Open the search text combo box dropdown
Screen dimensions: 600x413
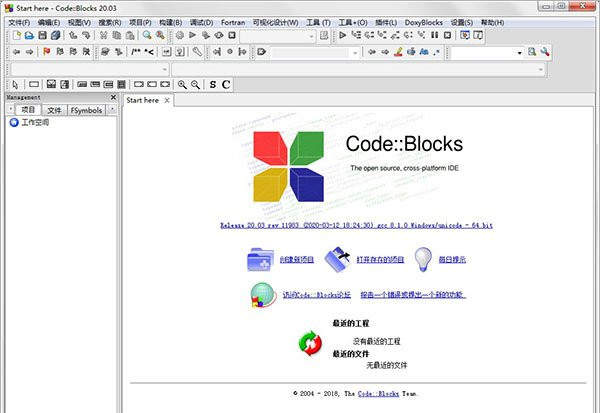pos(520,52)
